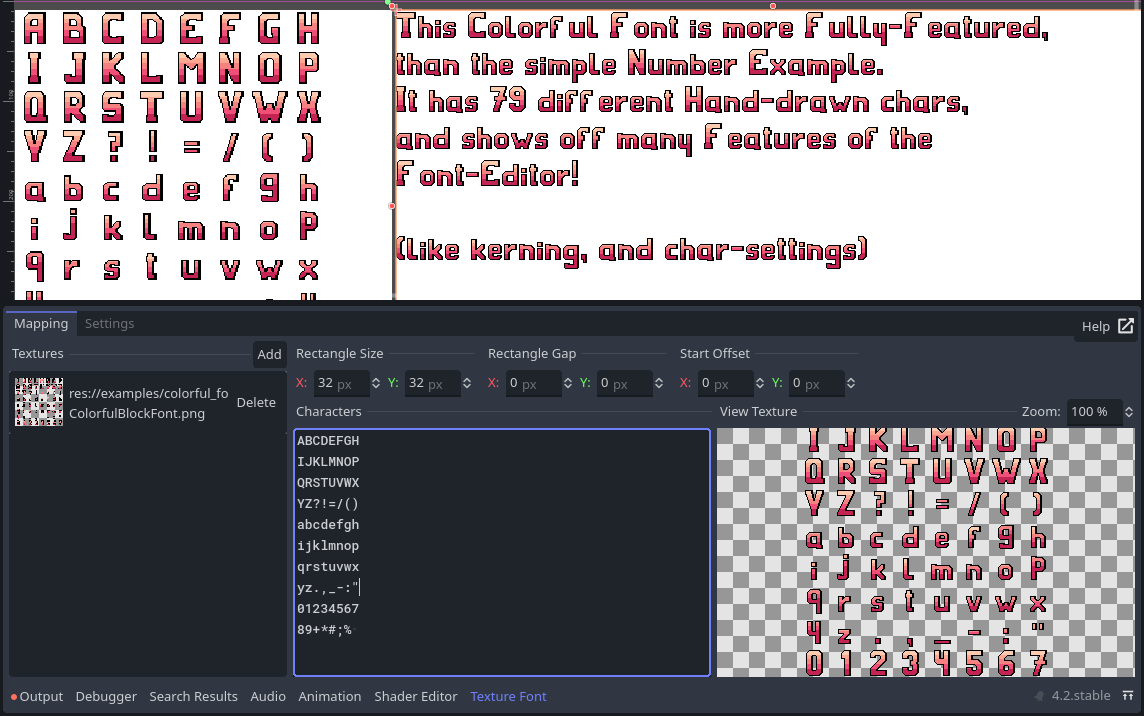
Task: Focus the Rectangle Gap Y field
Action: (x=625, y=383)
